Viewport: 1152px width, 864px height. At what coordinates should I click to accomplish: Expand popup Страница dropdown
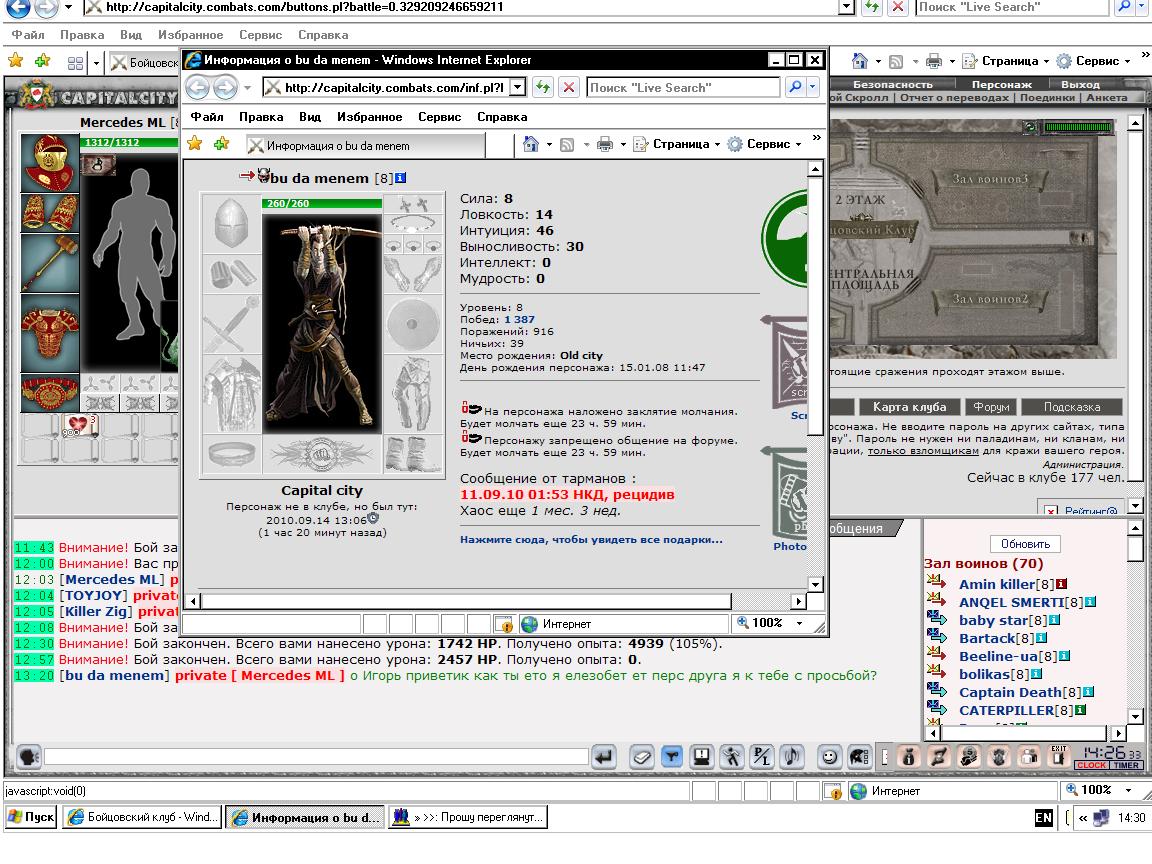[x=717, y=145]
